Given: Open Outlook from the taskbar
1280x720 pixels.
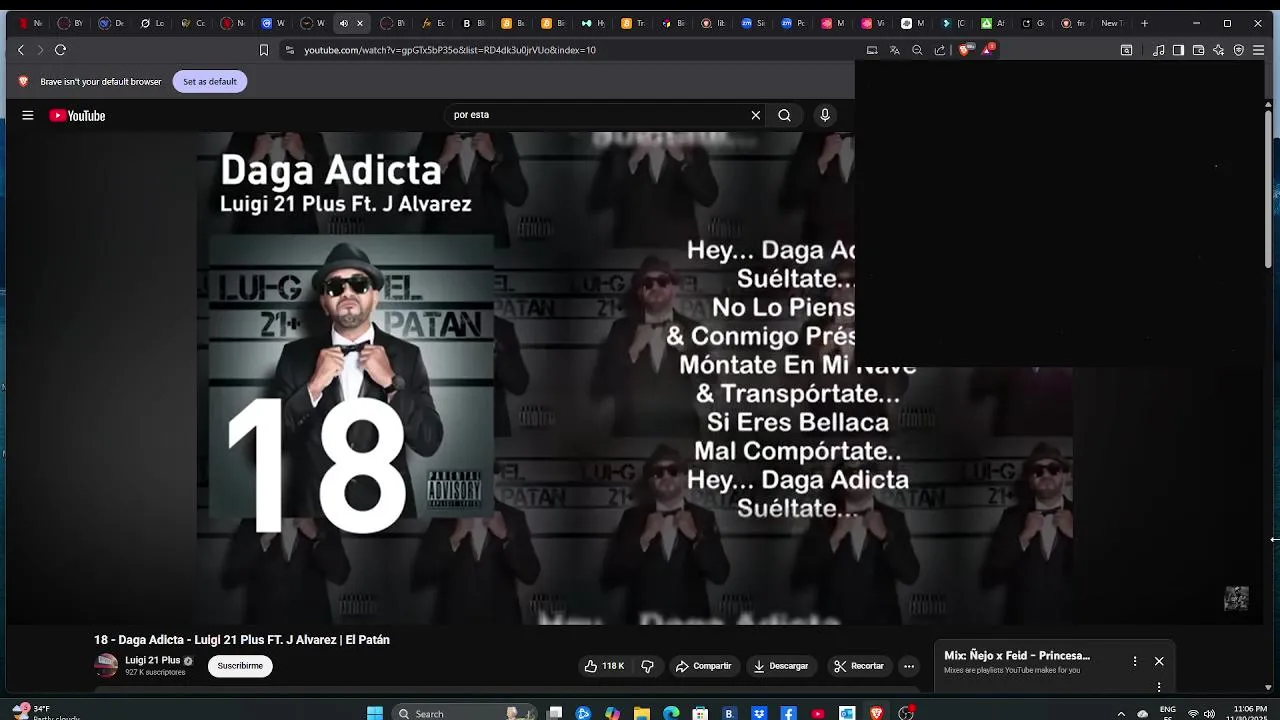Looking at the screenshot, I should tap(848, 713).
